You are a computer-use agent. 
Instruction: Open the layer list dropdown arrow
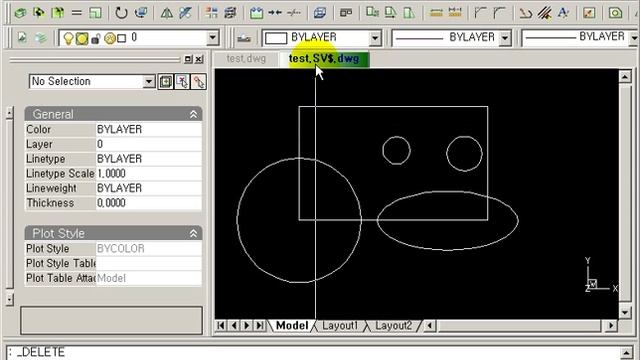212,38
